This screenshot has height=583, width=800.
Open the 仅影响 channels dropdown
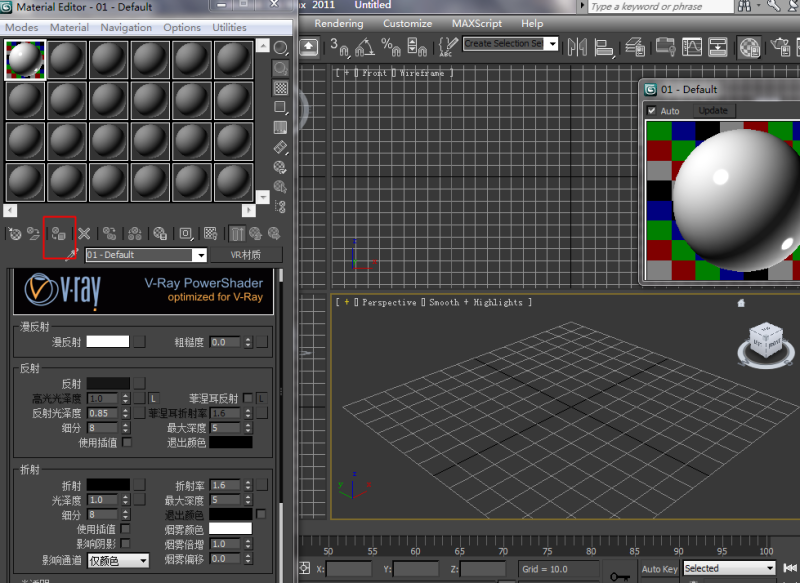coord(118,561)
